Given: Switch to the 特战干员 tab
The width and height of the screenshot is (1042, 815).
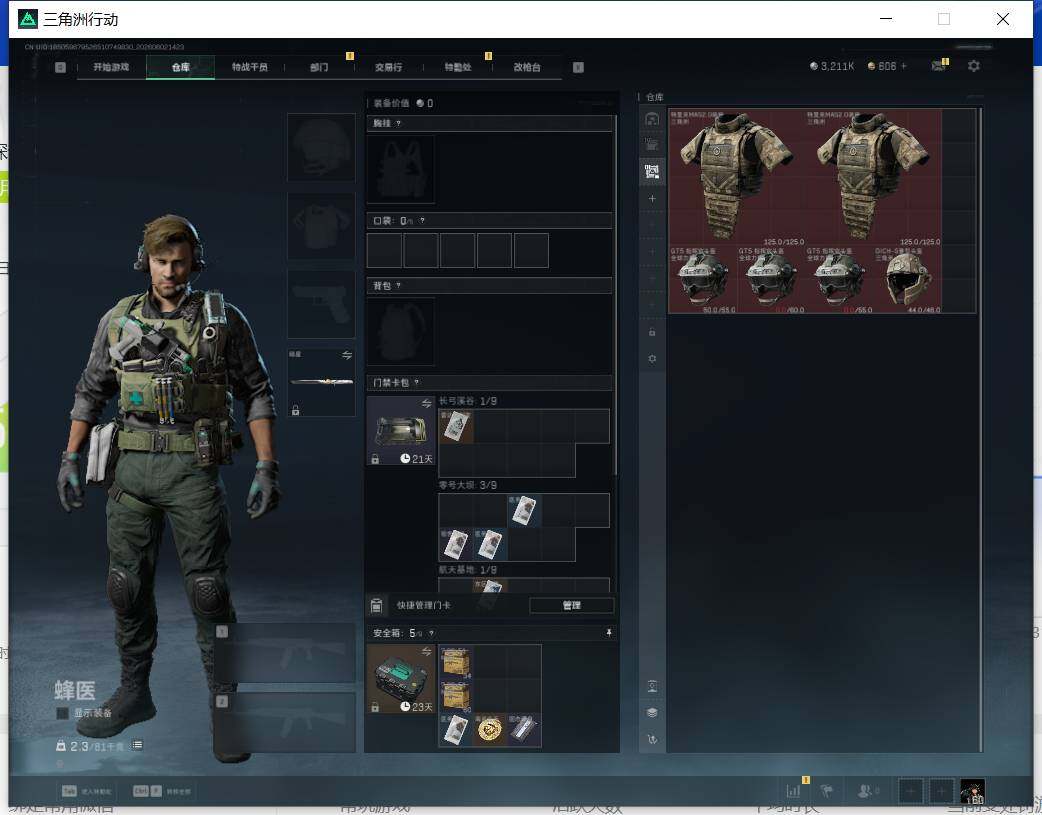Looking at the screenshot, I should click(250, 67).
